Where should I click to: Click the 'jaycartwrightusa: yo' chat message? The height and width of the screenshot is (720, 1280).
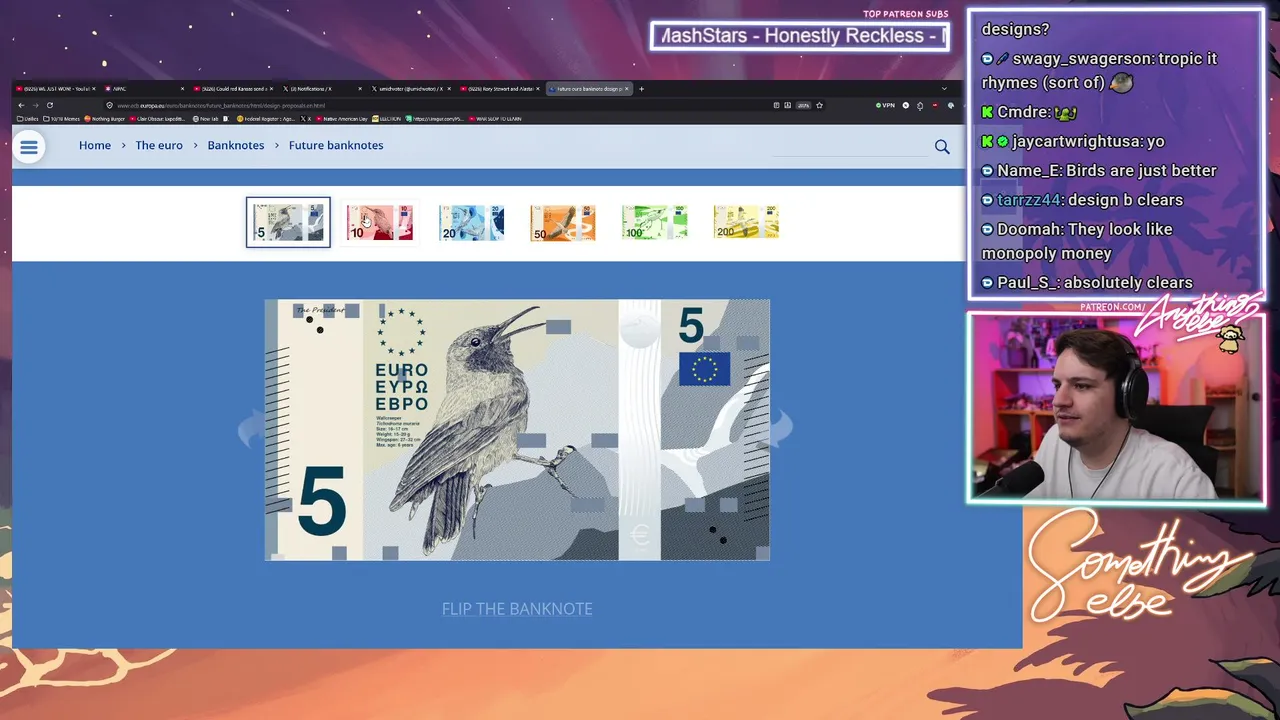pos(1073,142)
